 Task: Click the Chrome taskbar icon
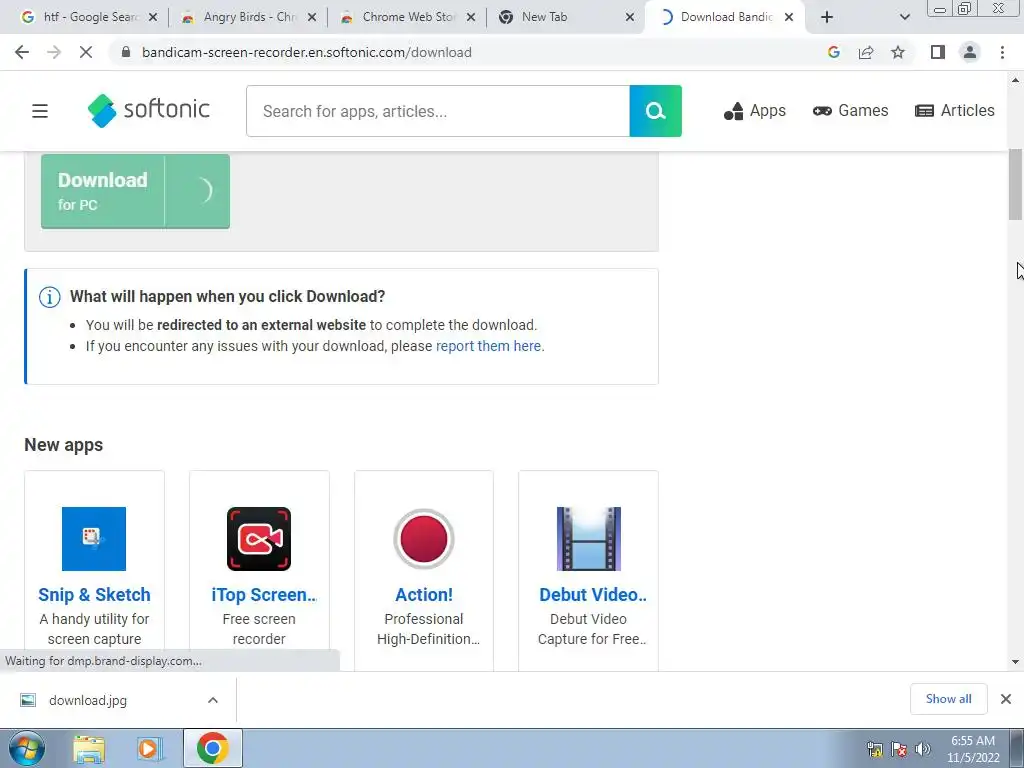click(x=212, y=748)
